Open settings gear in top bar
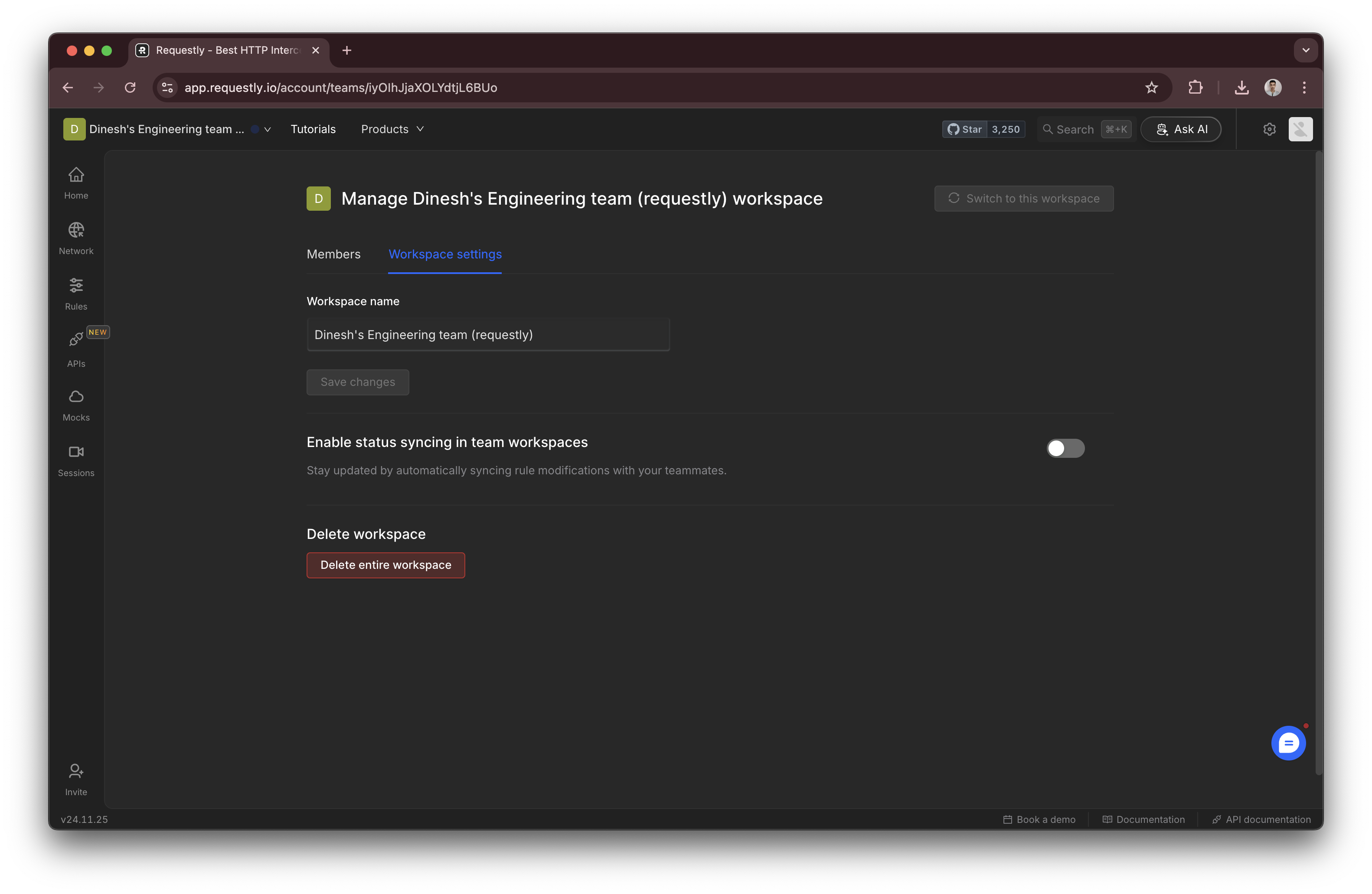 tap(1269, 129)
